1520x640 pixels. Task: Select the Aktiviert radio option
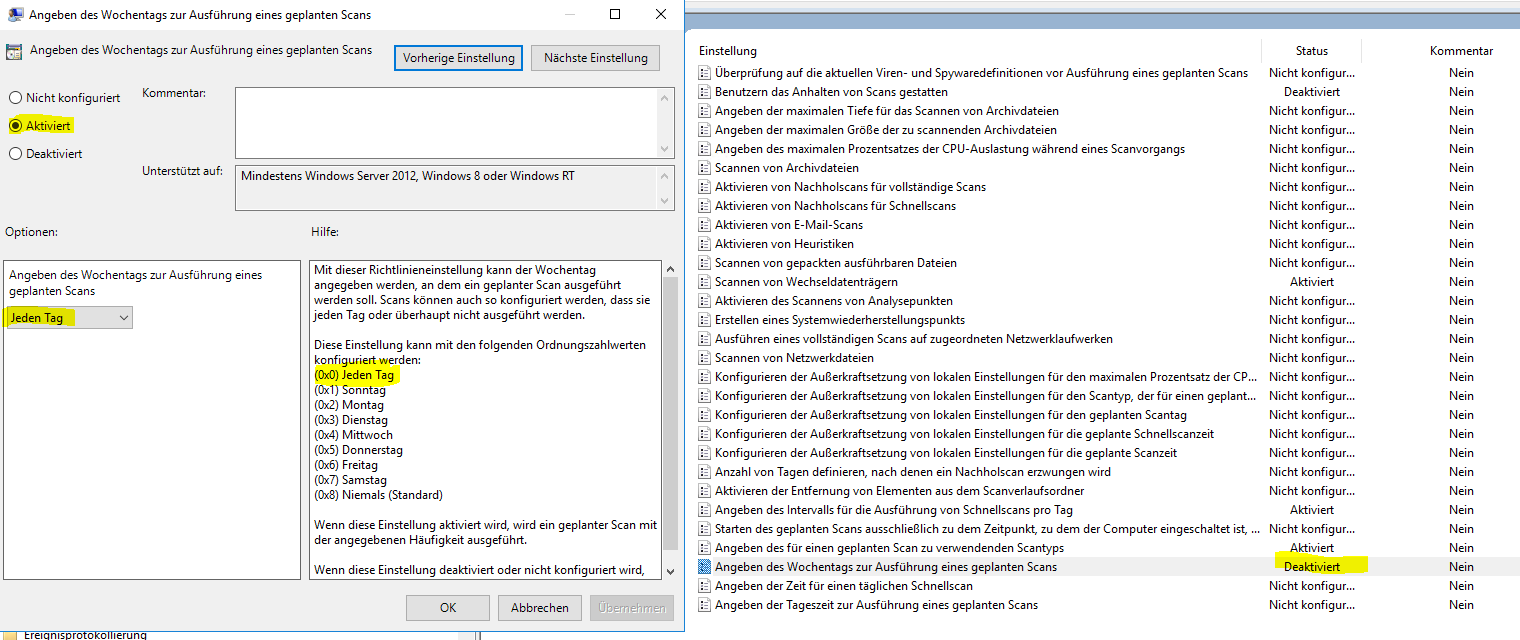point(15,126)
